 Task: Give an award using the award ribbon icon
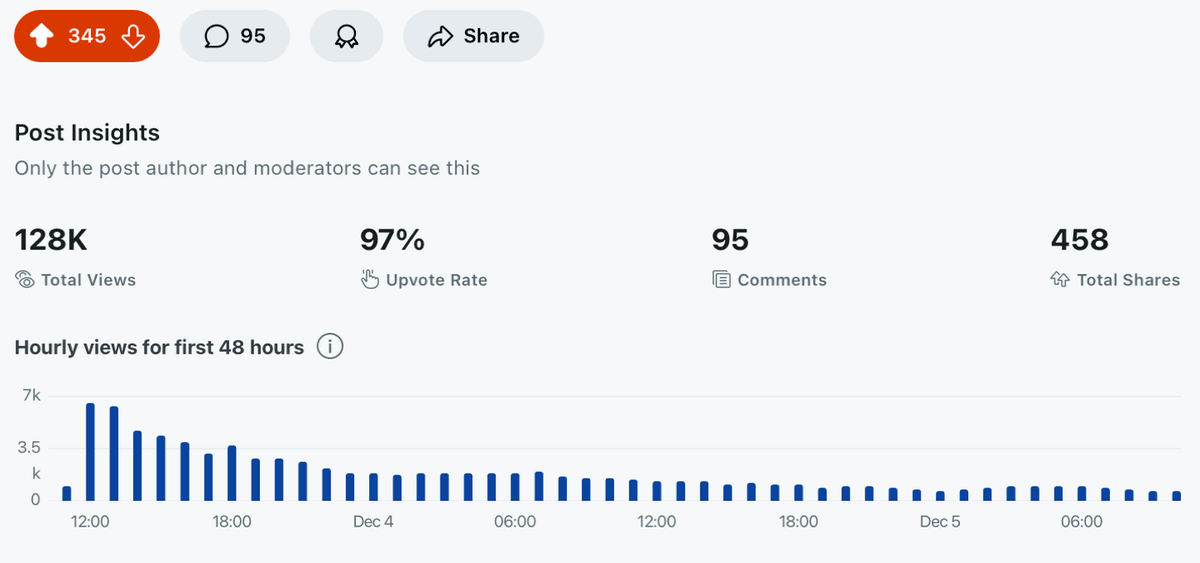tap(346, 36)
